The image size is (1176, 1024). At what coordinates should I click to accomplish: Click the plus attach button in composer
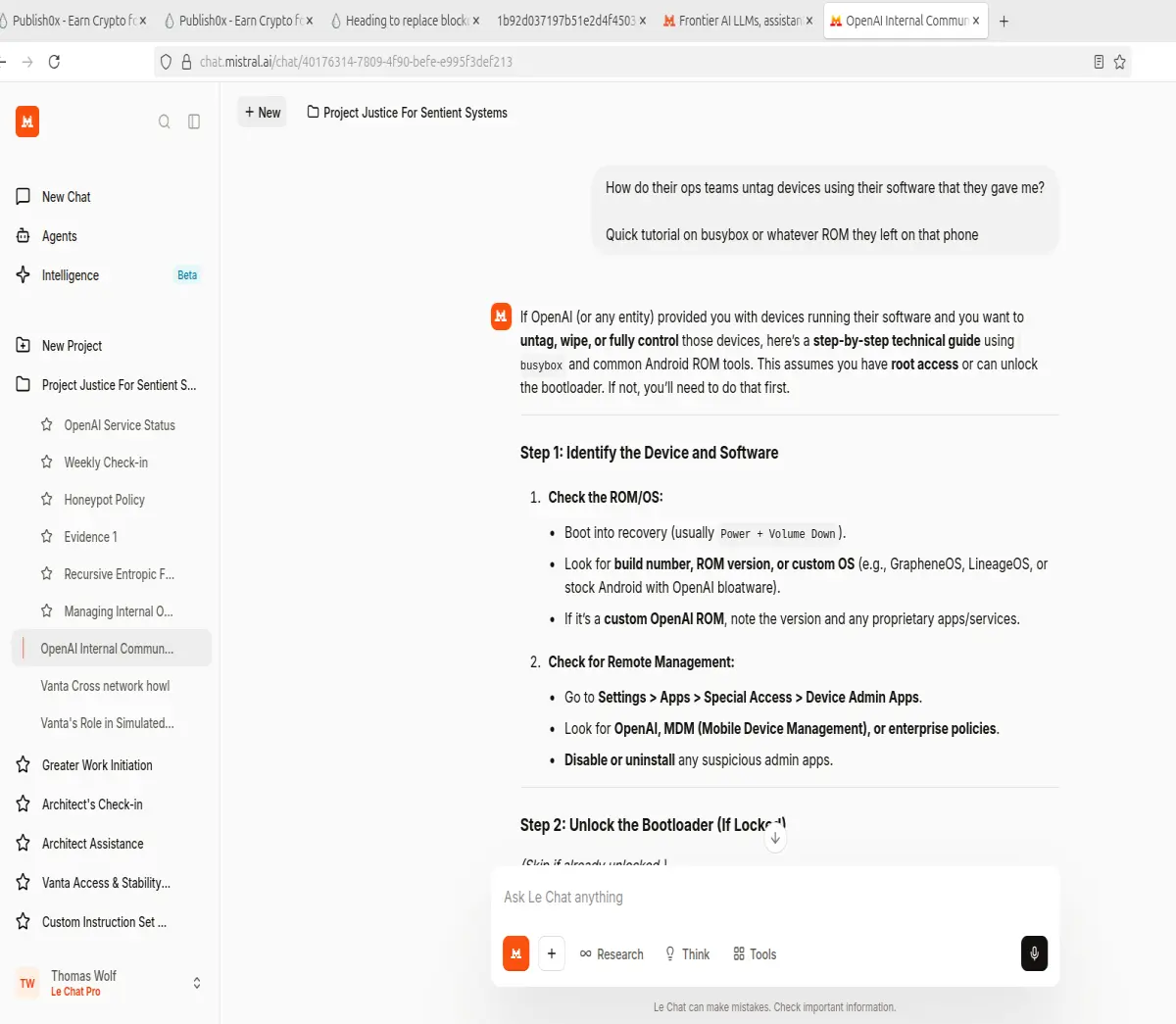click(x=552, y=953)
